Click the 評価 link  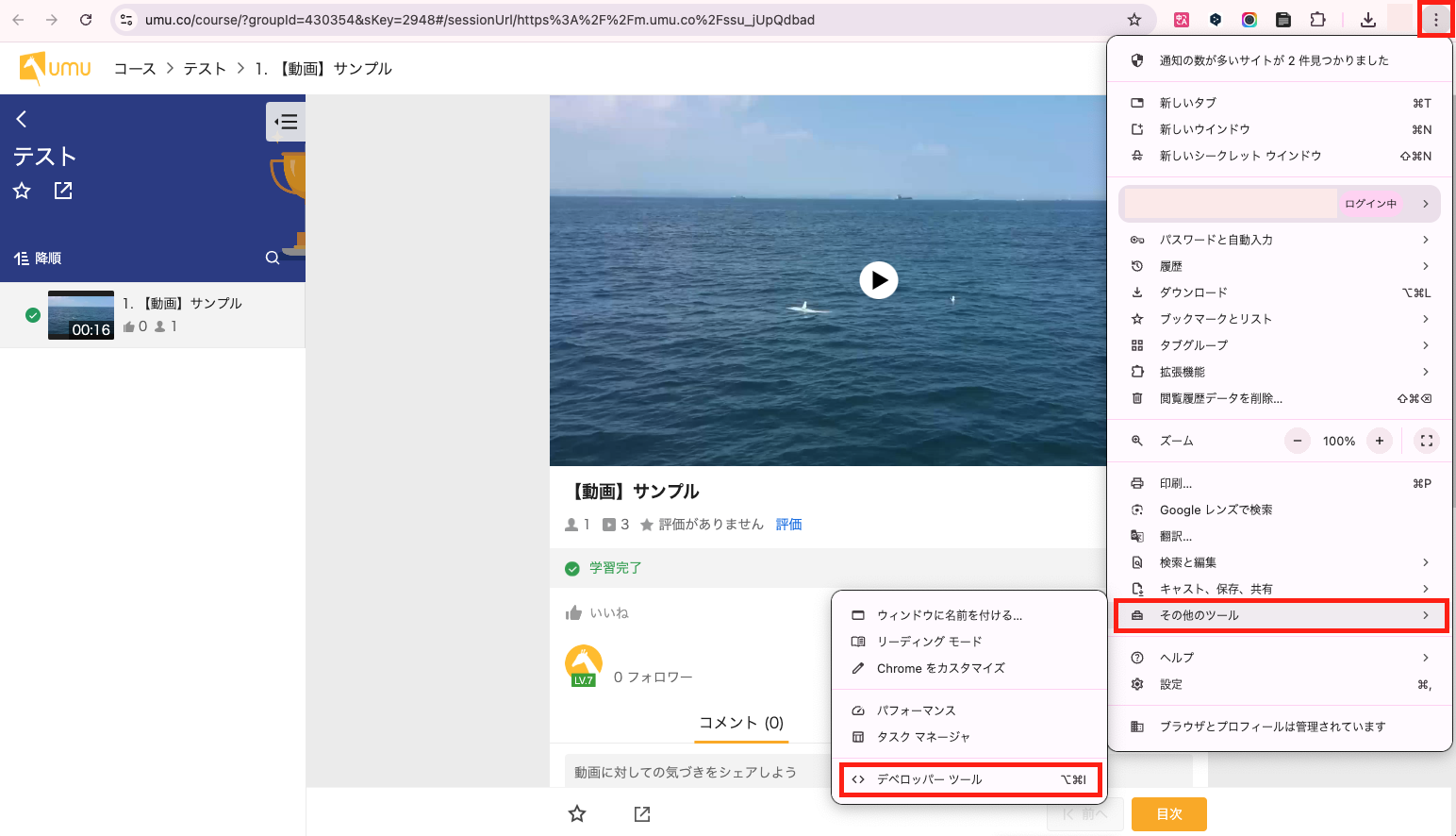point(788,525)
